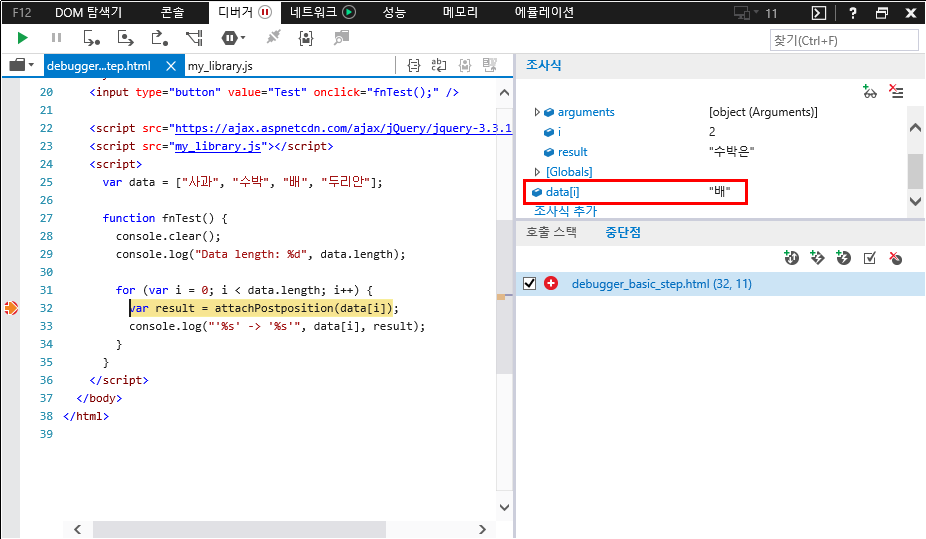This screenshot has width=926, height=539.
Task: Toggle Just My Code debugging icon
Action: [306, 38]
